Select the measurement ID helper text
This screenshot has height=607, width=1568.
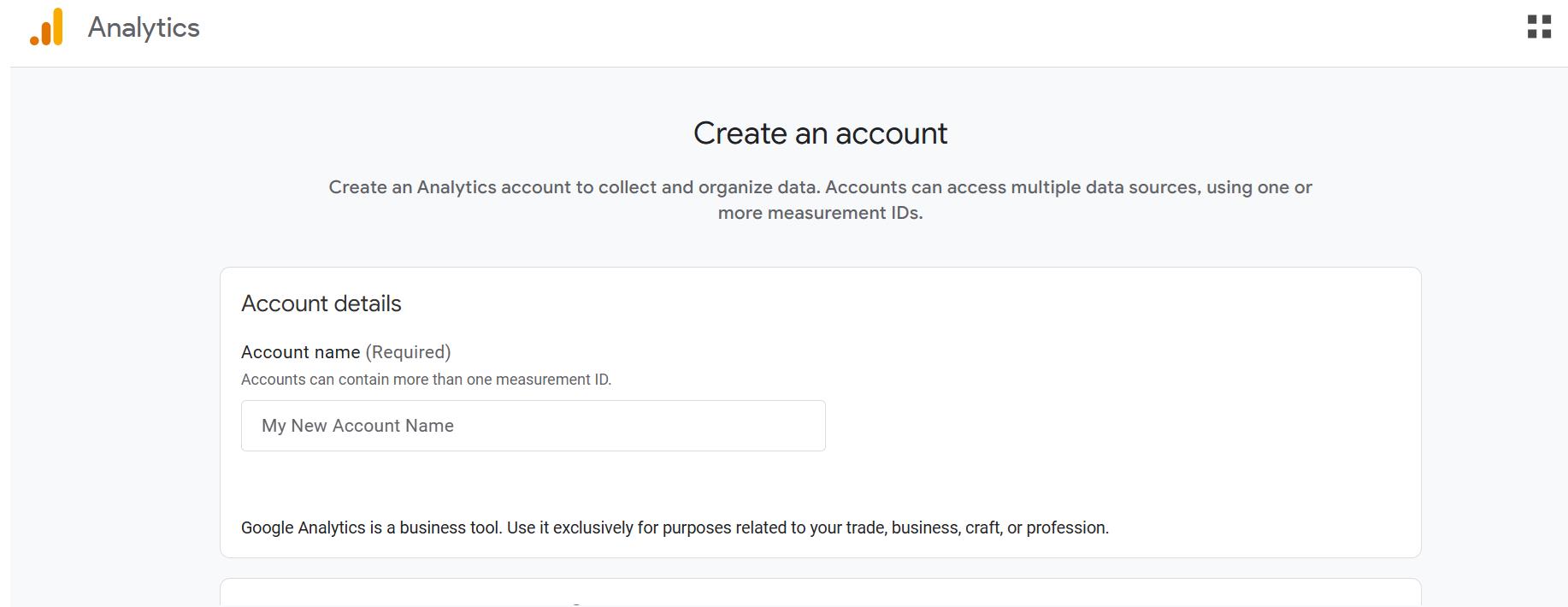[x=426, y=380]
